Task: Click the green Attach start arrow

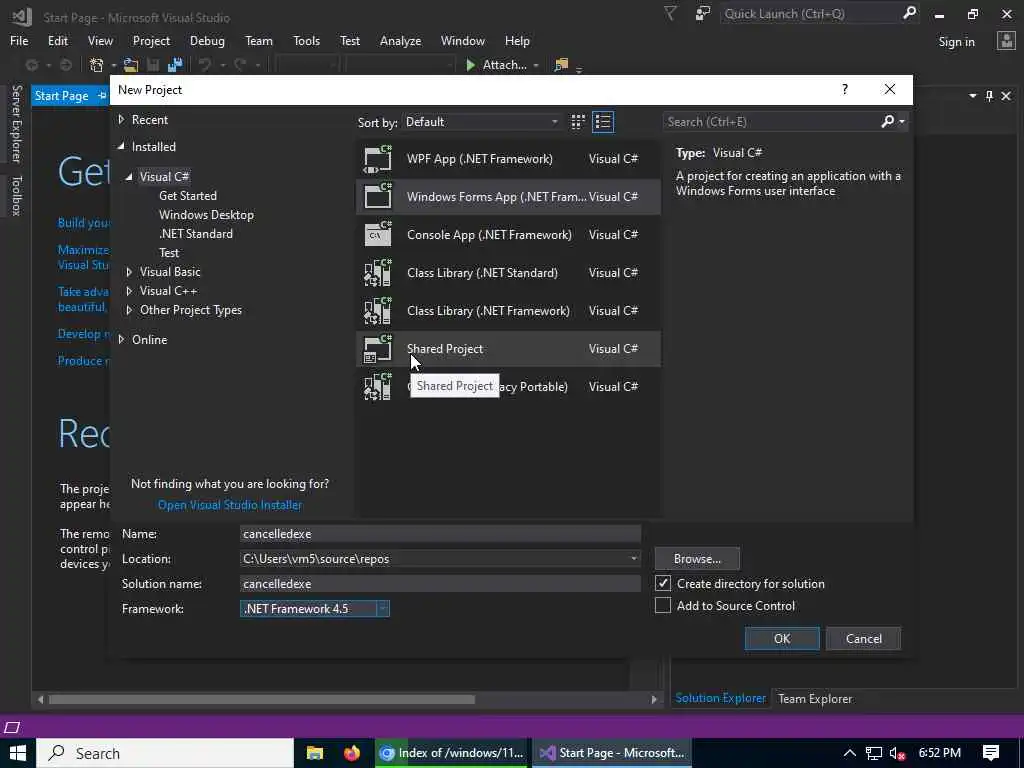Action: [470, 65]
